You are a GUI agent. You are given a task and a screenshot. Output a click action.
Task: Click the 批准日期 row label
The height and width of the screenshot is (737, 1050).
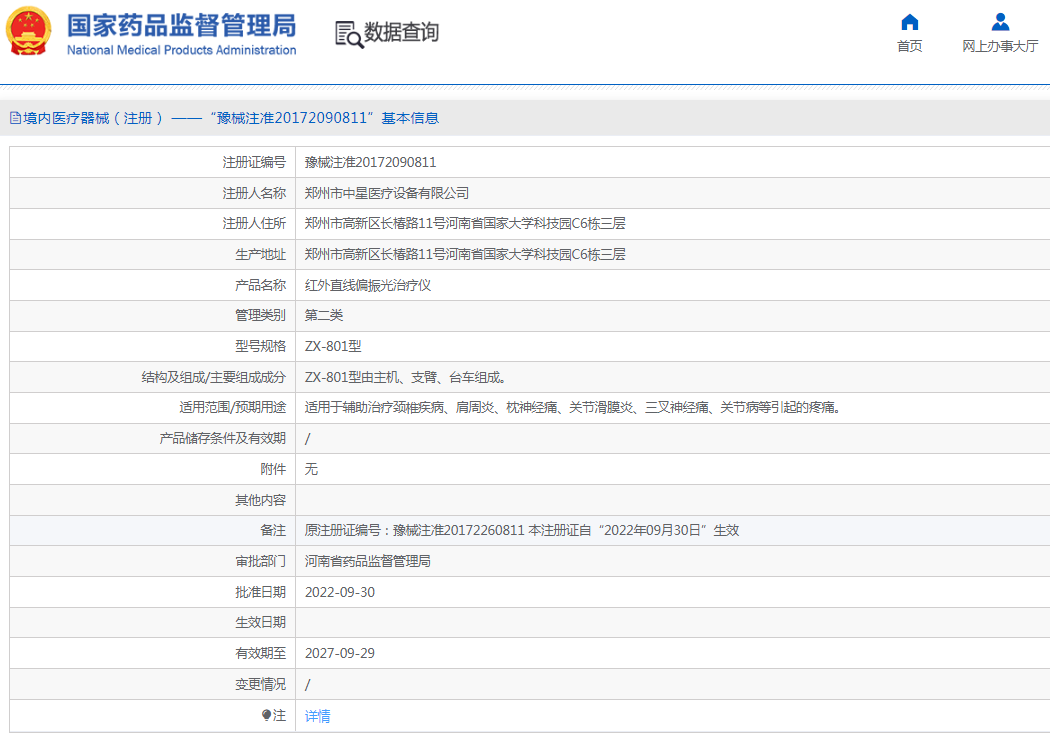(260, 592)
